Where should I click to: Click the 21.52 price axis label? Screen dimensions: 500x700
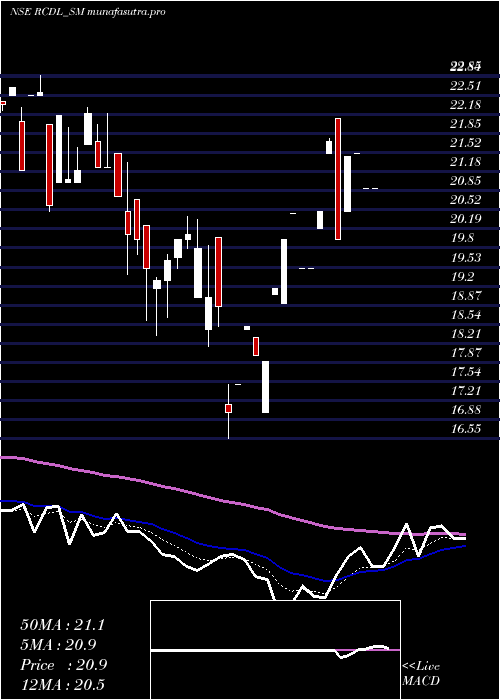pyautogui.click(x=466, y=143)
